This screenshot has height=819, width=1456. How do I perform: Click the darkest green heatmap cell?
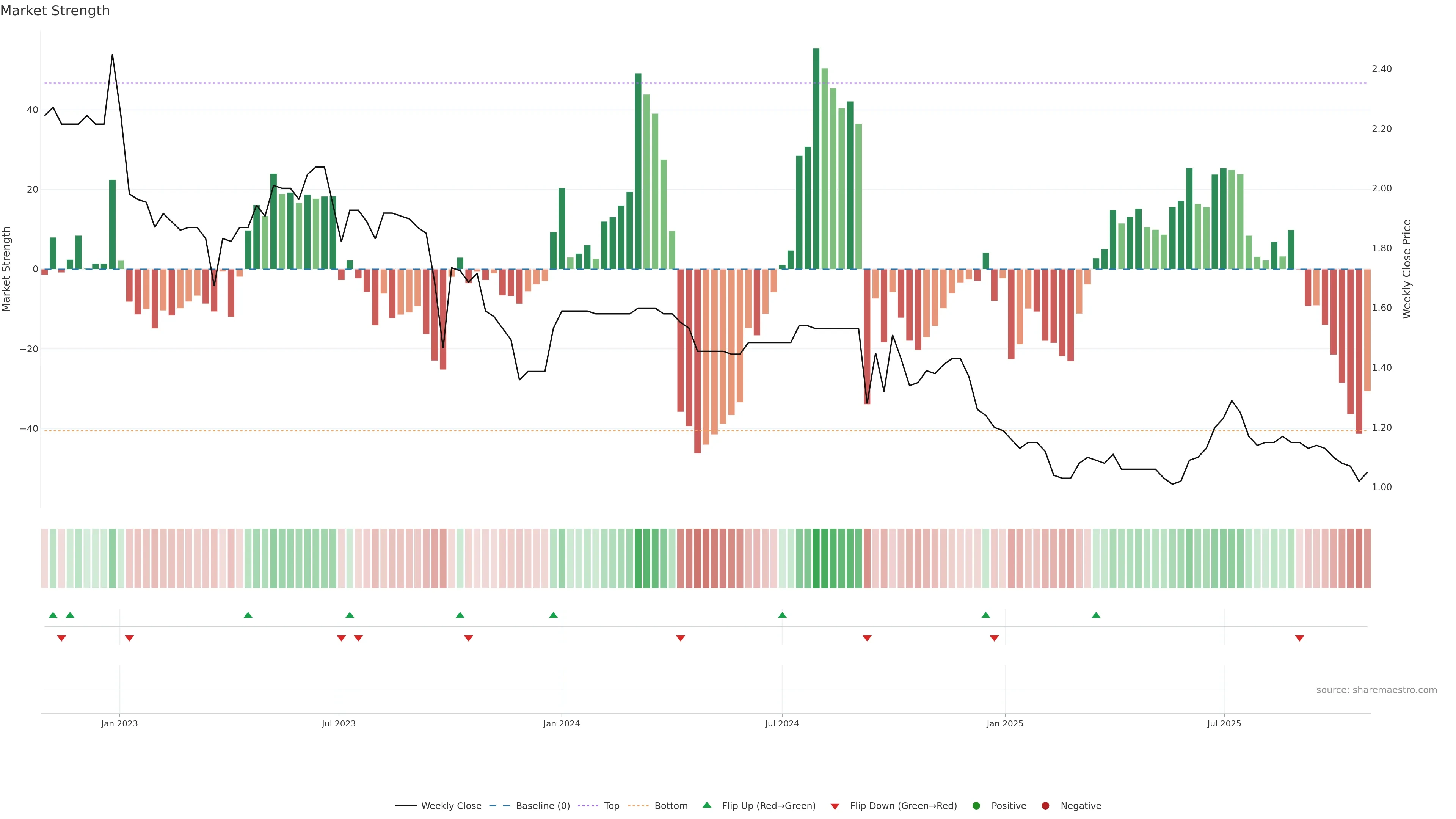pyautogui.click(x=816, y=559)
